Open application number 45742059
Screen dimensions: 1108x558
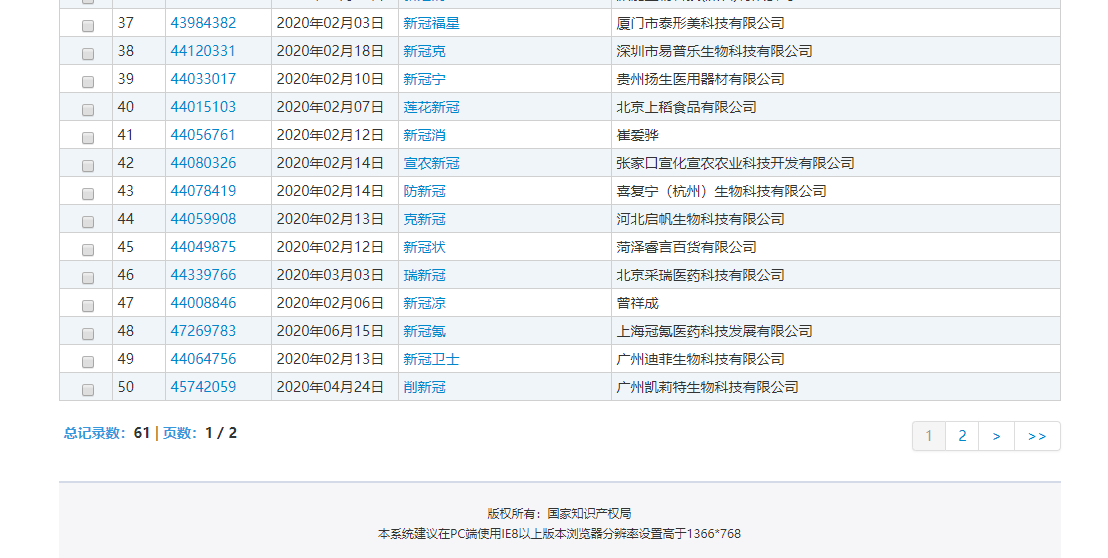pyautogui.click(x=203, y=387)
